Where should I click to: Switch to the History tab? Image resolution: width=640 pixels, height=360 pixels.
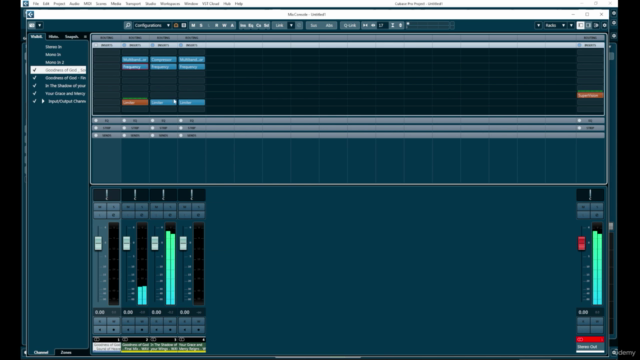[53, 37]
